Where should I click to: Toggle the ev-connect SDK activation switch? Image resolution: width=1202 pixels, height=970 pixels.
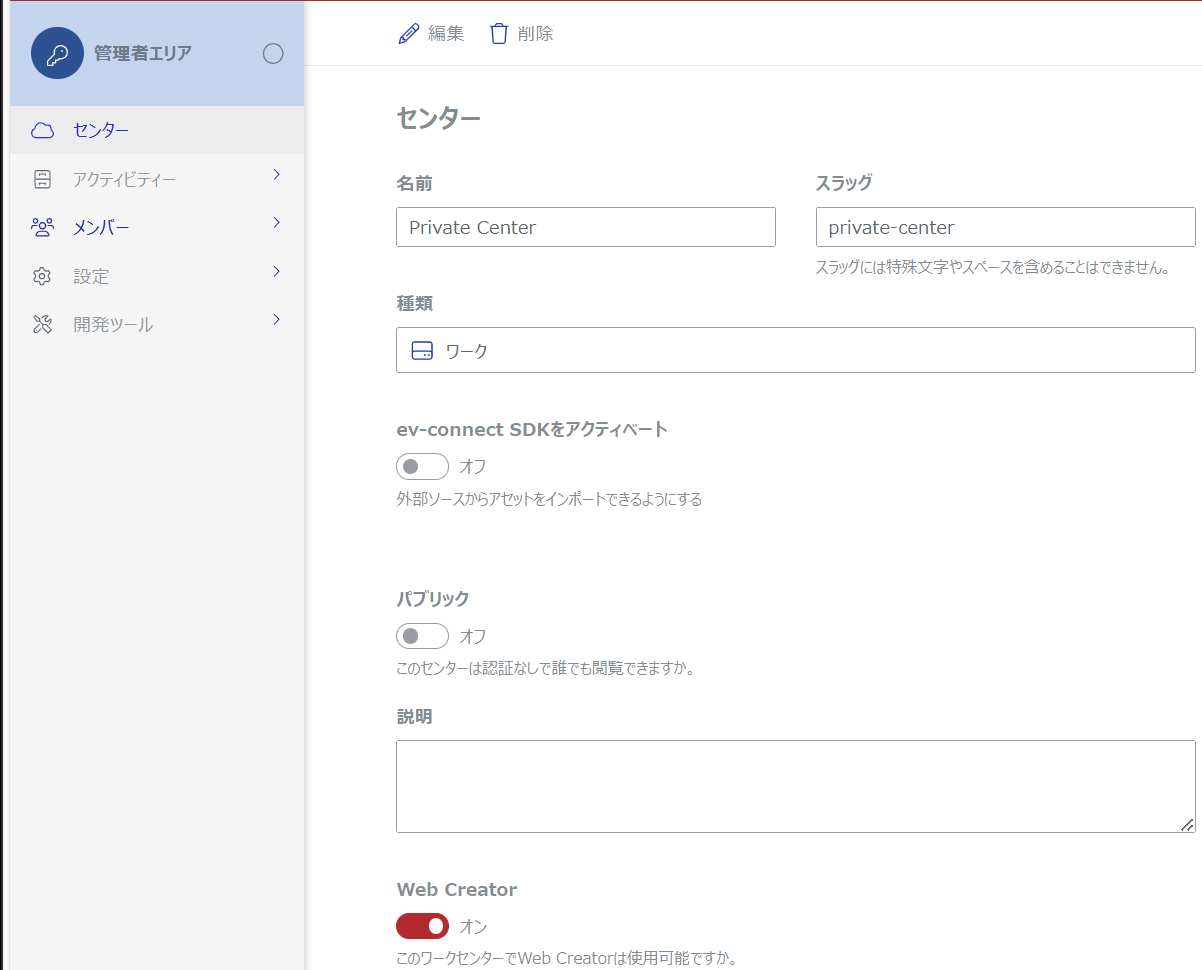tap(422, 467)
